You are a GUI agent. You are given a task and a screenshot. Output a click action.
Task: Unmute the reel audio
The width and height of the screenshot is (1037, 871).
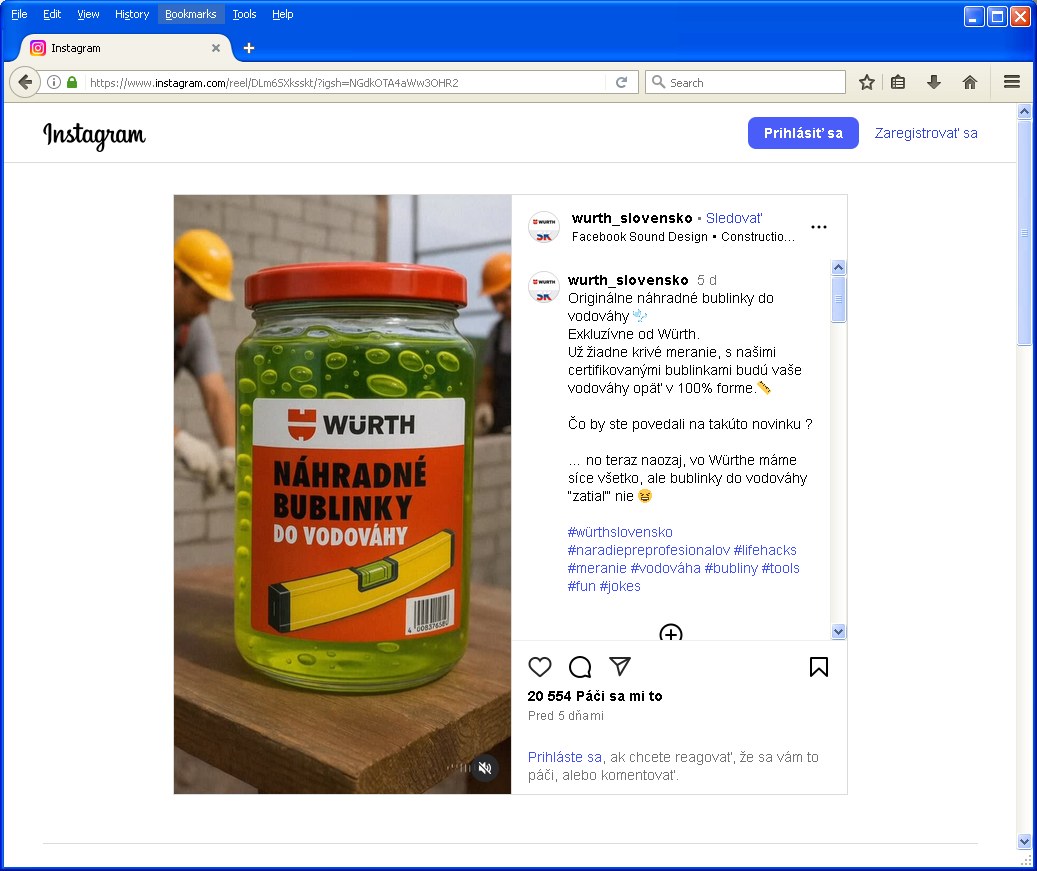485,768
